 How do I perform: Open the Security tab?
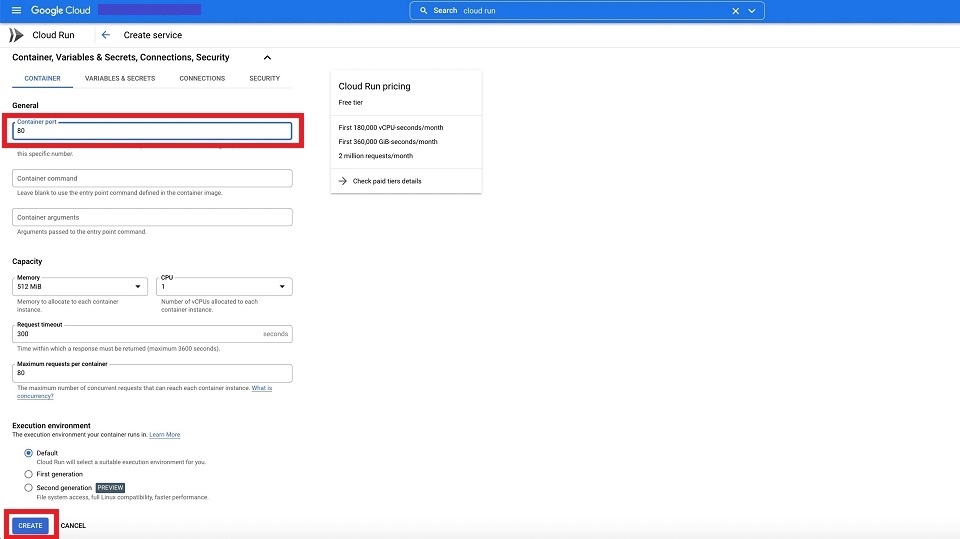264,78
